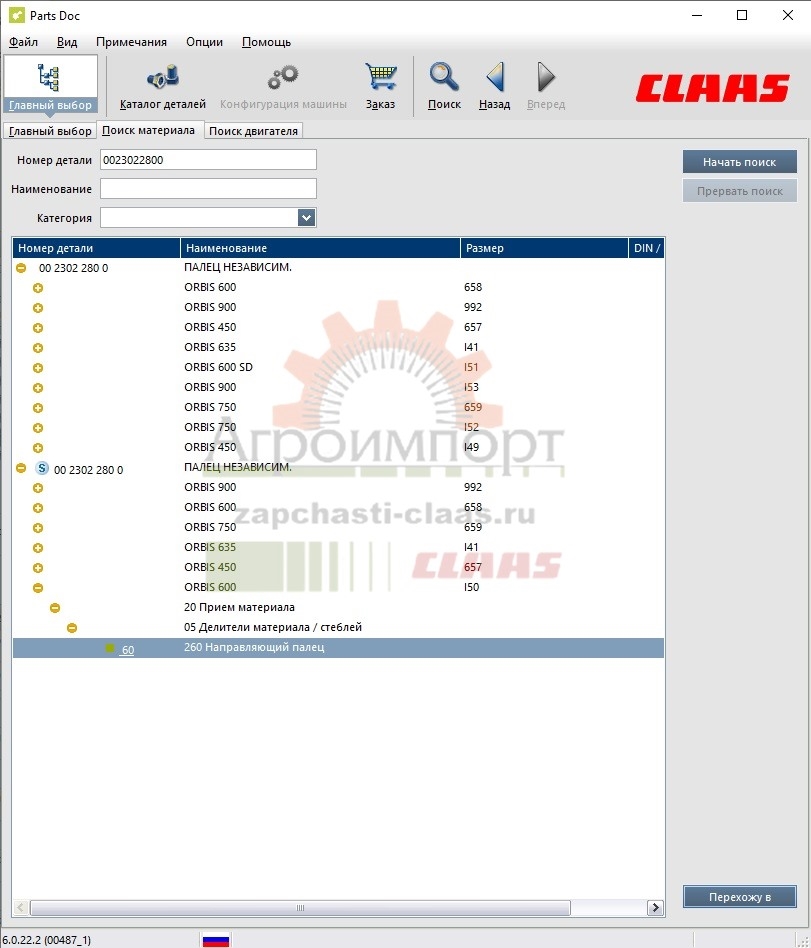Sort by the Размер column header

point(544,248)
